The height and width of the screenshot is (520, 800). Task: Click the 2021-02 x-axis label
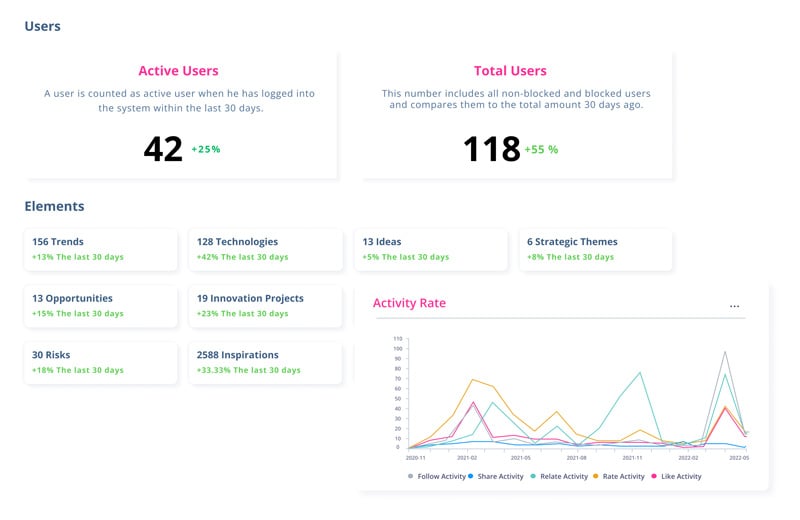coord(467,458)
